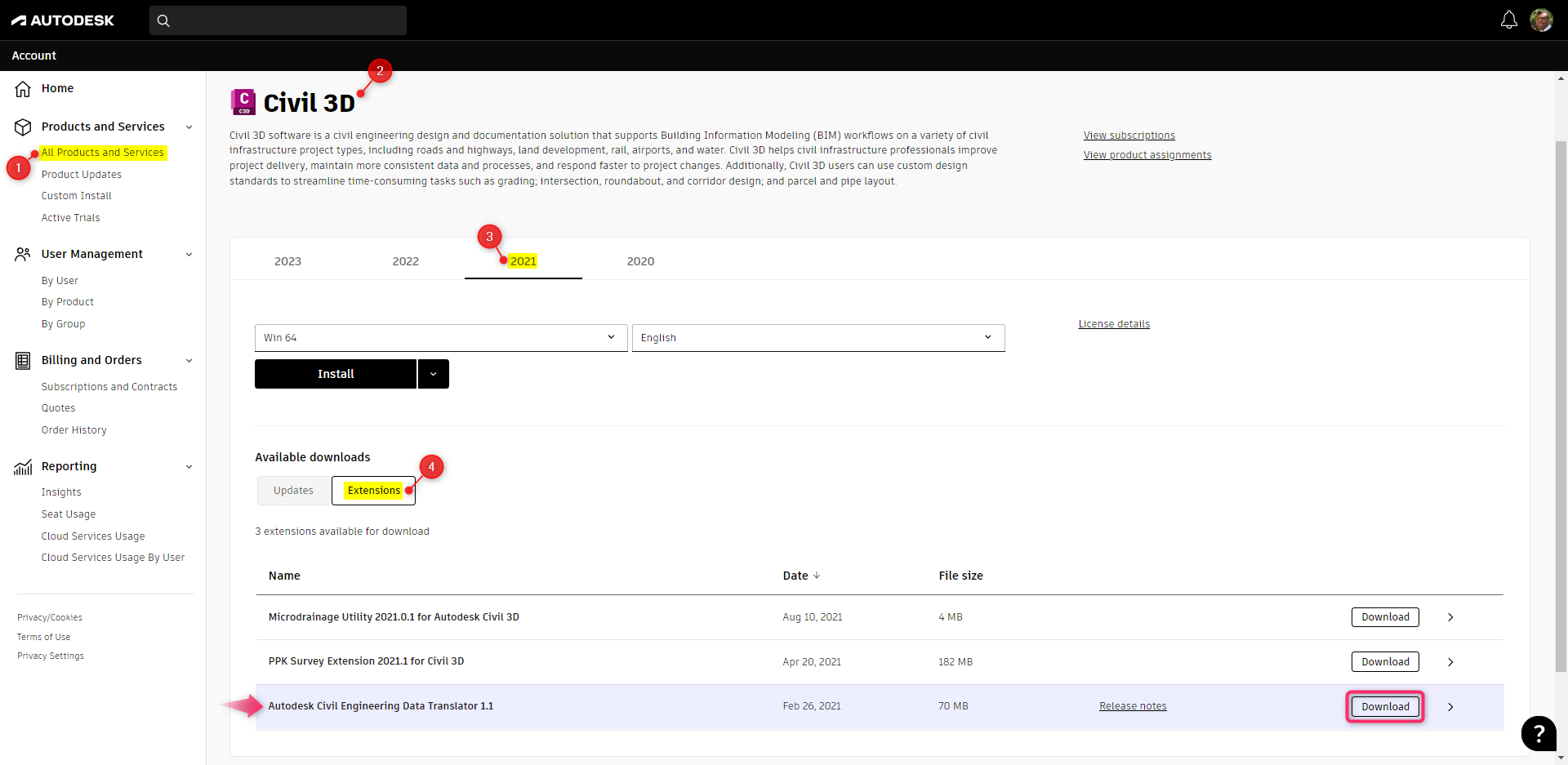
Task: Click the File size column header
Action: pos(960,576)
